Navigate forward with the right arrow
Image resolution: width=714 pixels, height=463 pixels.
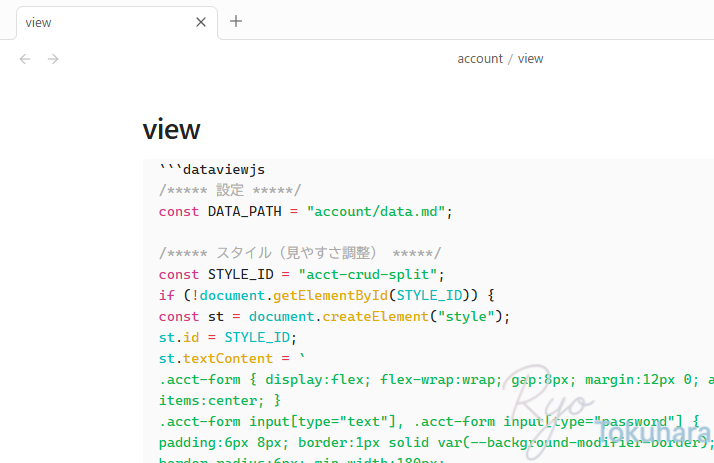pyautogui.click(x=53, y=59)
